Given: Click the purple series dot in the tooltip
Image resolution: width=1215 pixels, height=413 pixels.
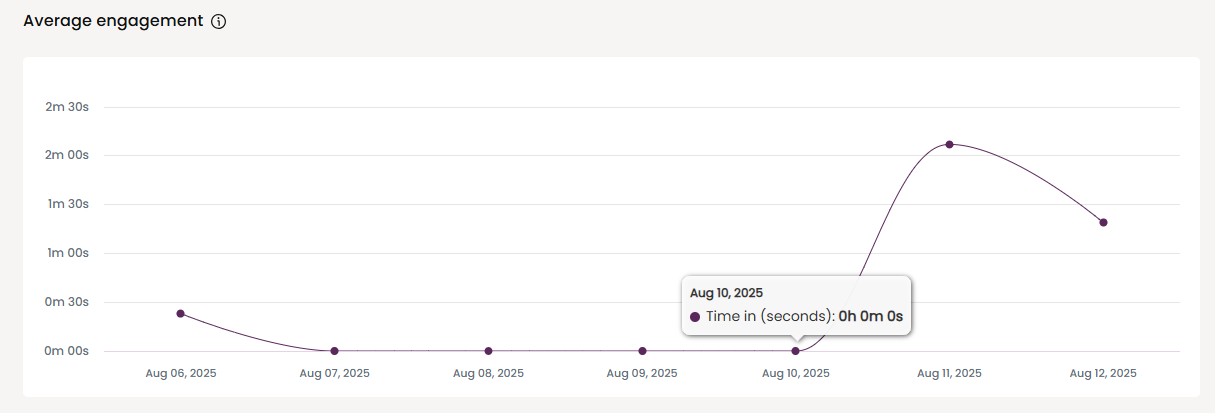Looking at the screenshot, I should point(695,317).
